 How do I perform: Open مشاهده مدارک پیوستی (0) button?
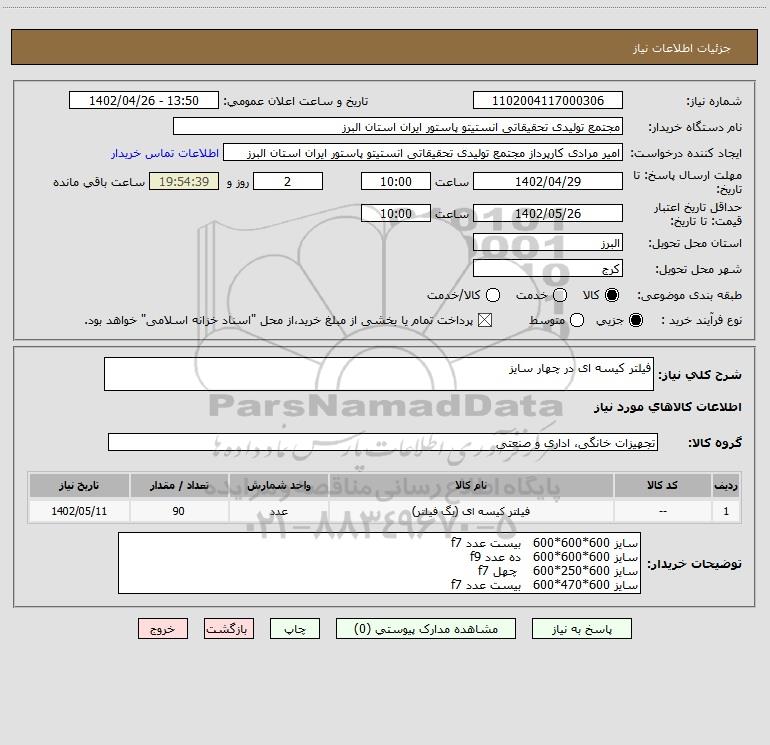(x=426, y=629)
